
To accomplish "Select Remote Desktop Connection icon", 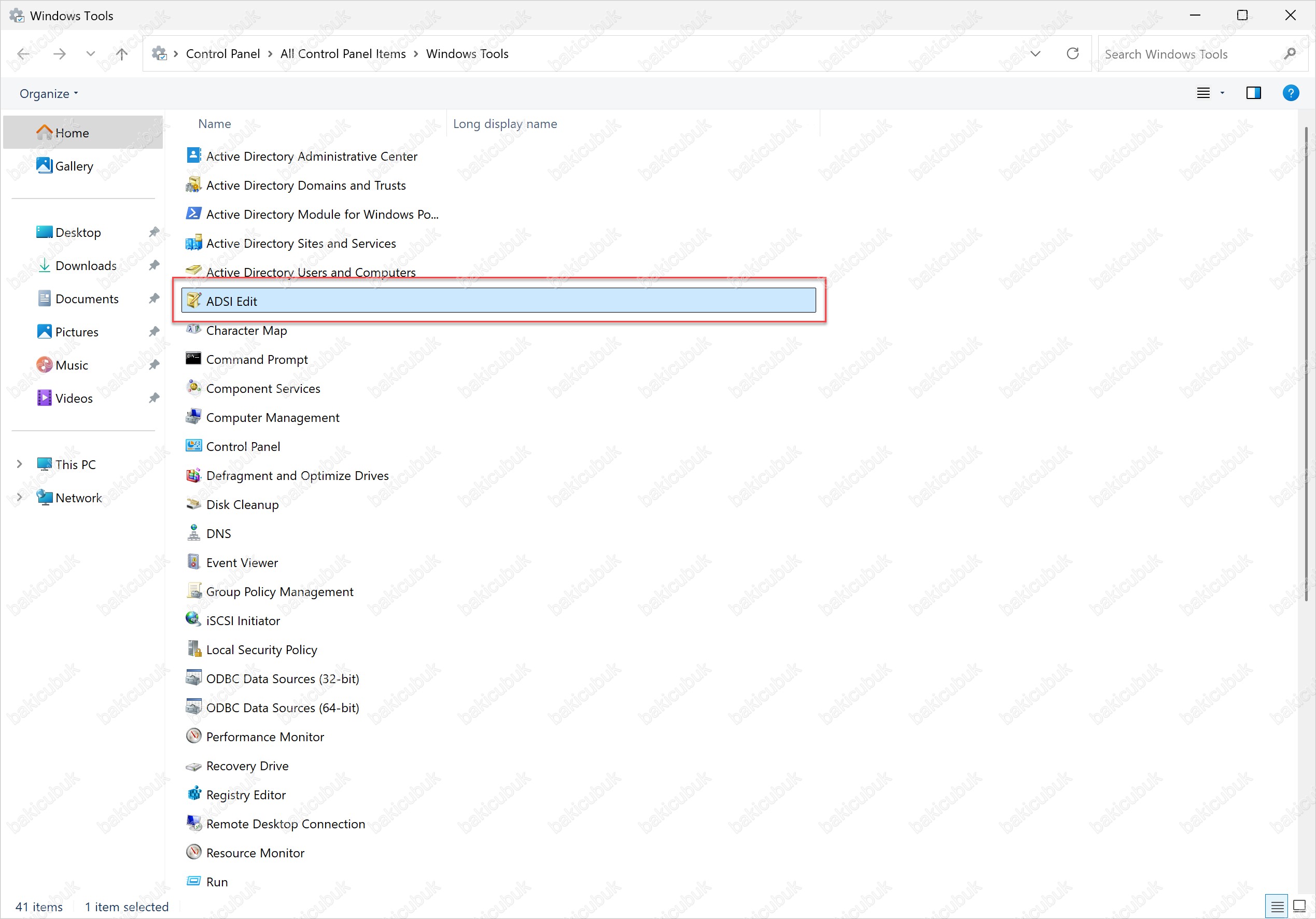I will [194, 823].
